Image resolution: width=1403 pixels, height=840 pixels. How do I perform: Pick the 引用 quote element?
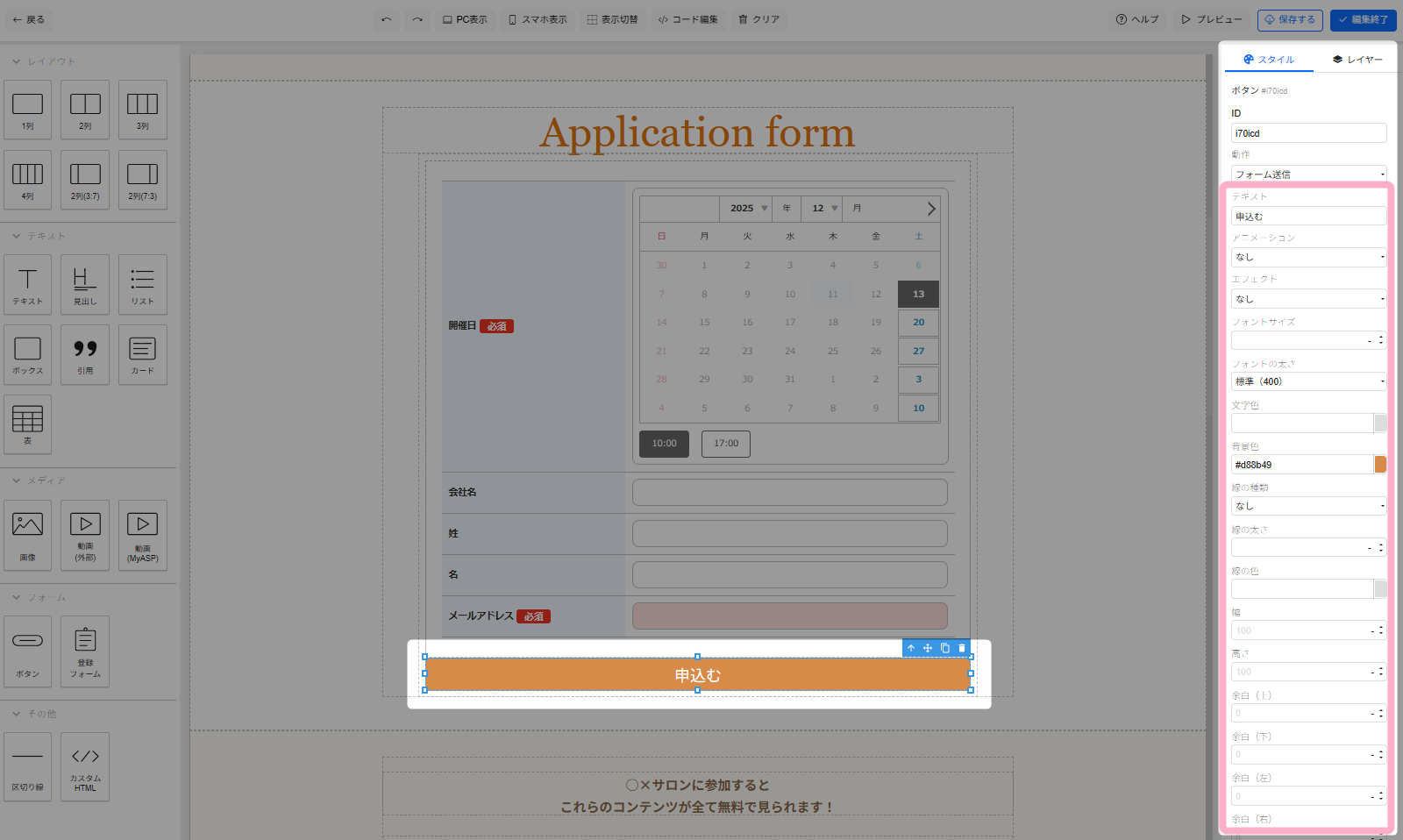[85, 354]
